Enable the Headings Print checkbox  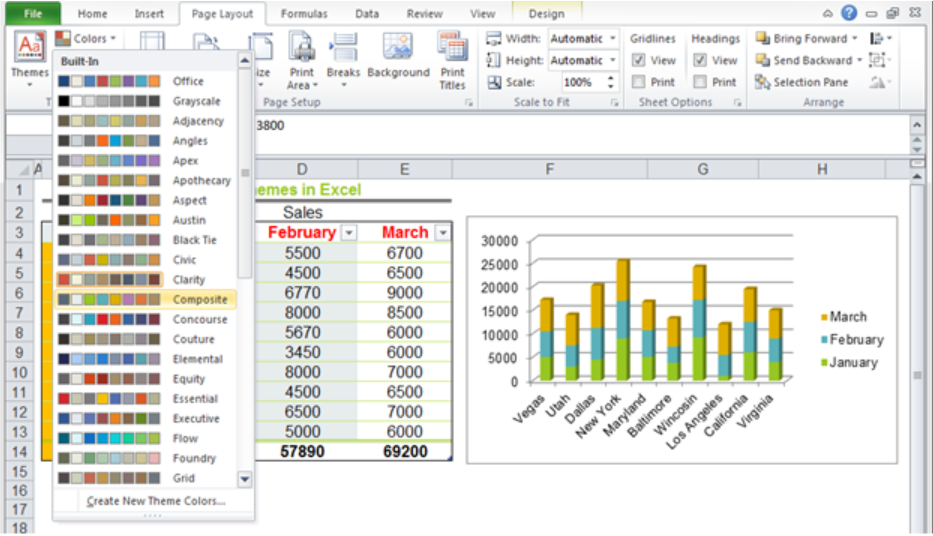tap(700, 82)
